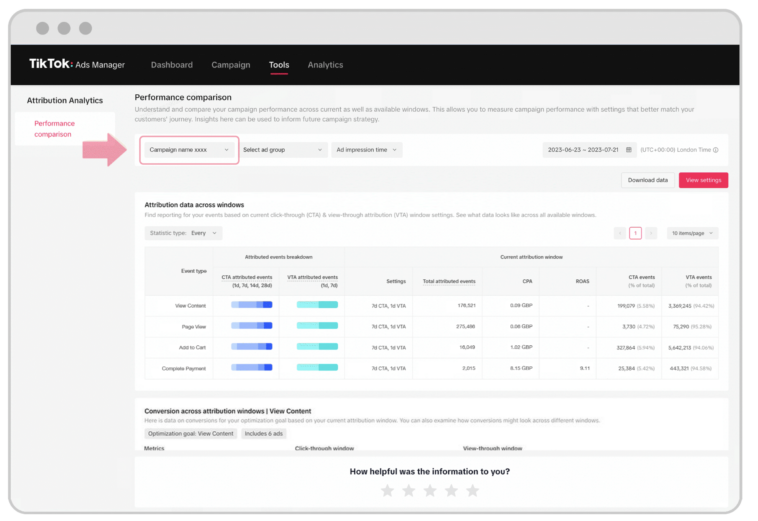Rate helpfulness with the fifth star
The width and height of the screenshot is (758, 521).
point(473,490)
